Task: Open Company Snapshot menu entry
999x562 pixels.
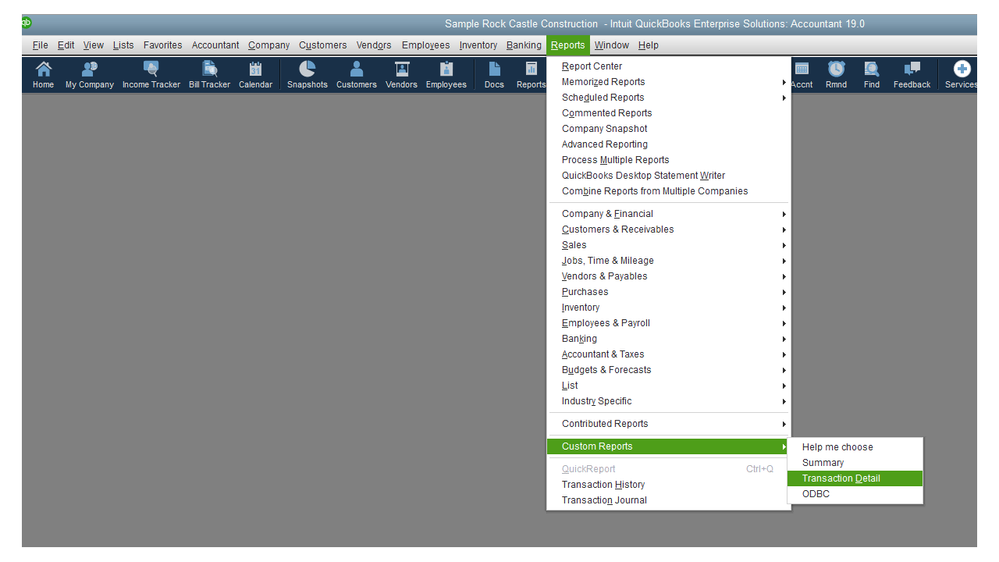Action: pos(669,129)
